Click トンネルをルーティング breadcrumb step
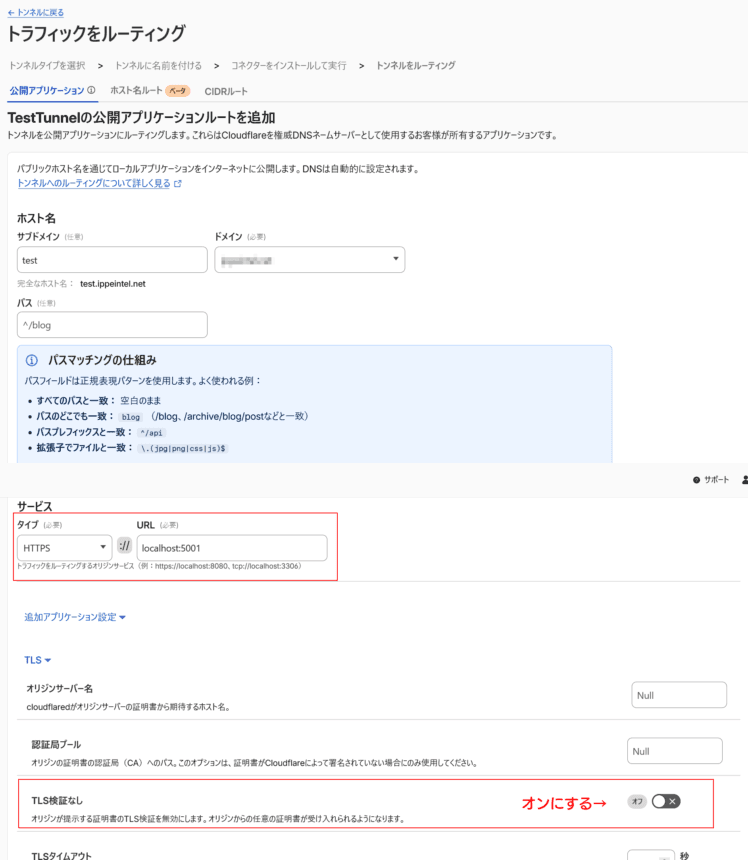Viewport: 748px width, 860px height. point(416,66)
